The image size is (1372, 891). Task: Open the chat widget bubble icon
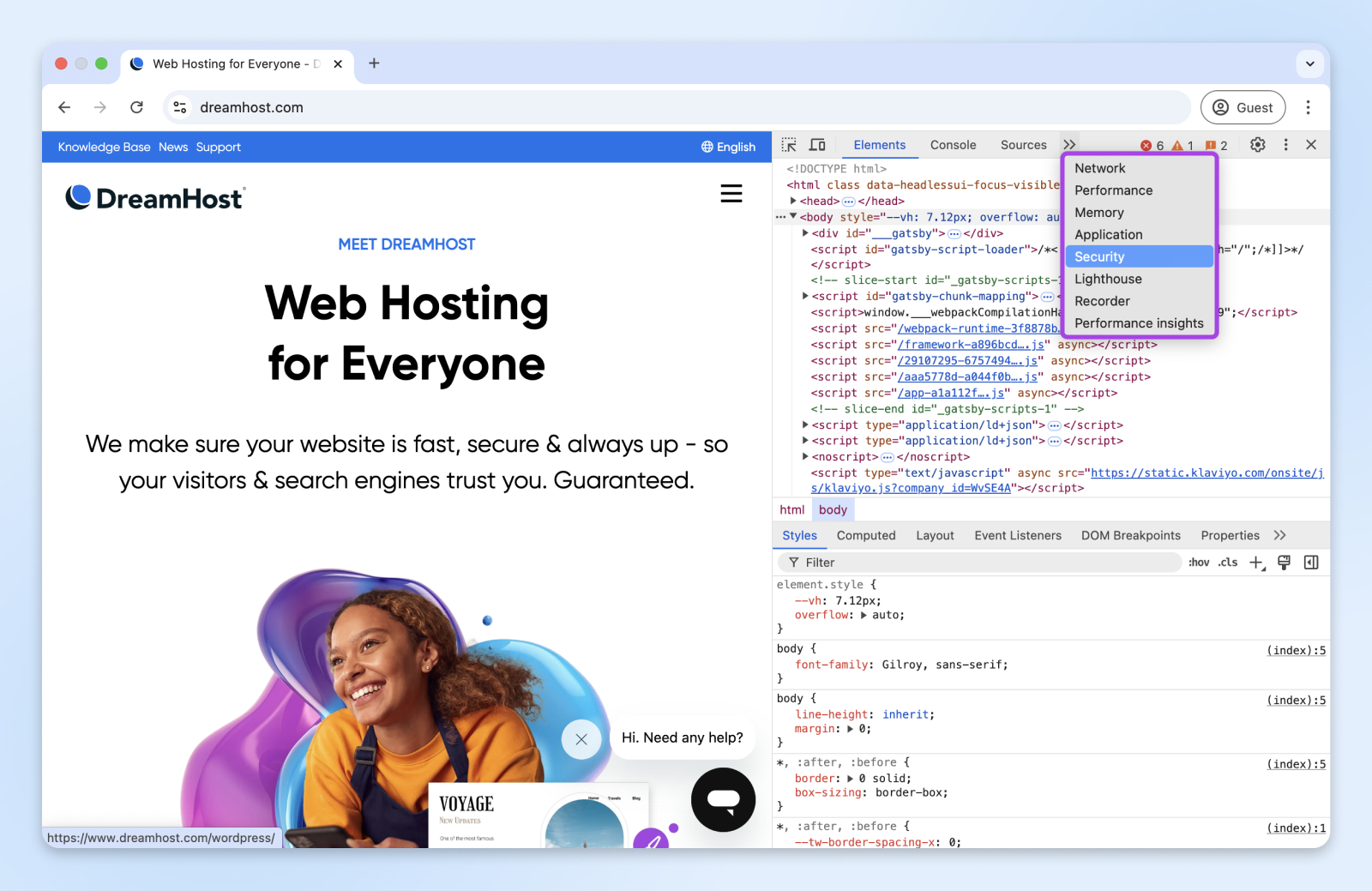pos(723,799)
